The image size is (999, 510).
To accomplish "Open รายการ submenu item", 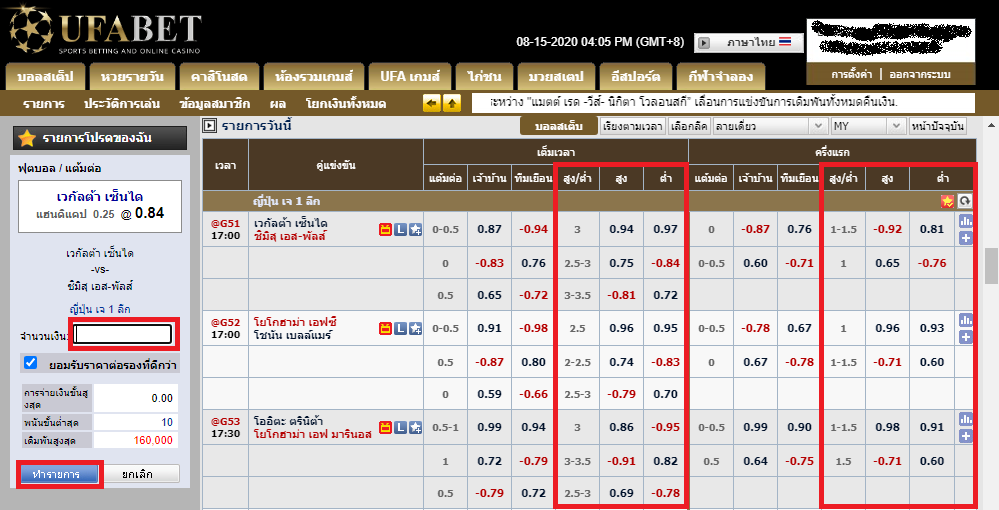I will [43, 104].
